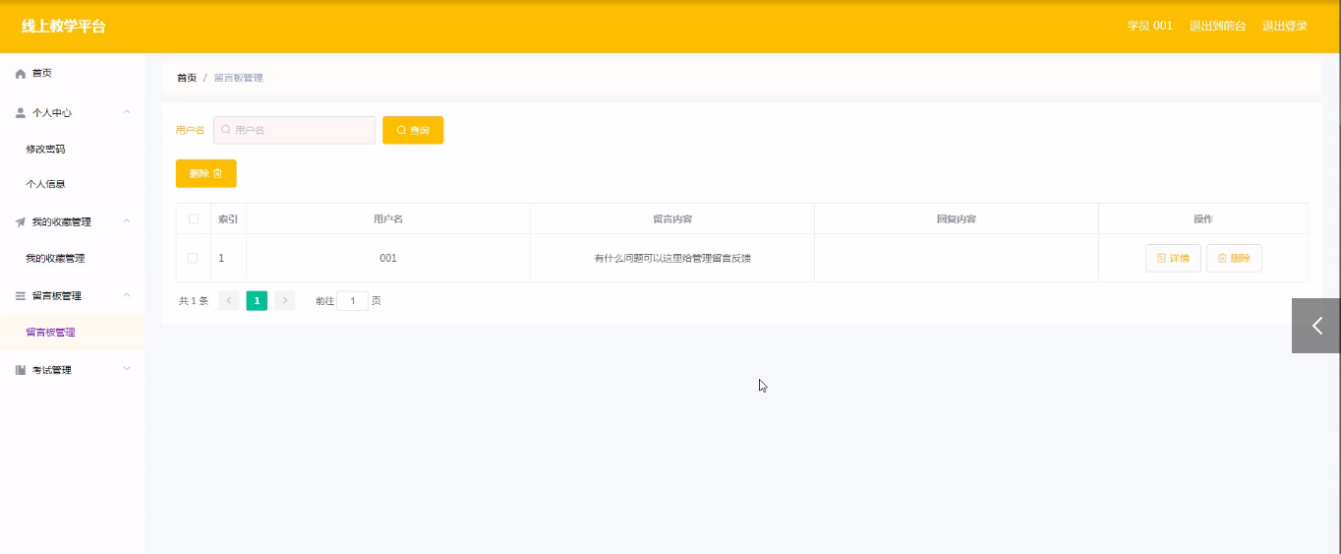Toggle the select-all checkbox in table header

[193, 219]
